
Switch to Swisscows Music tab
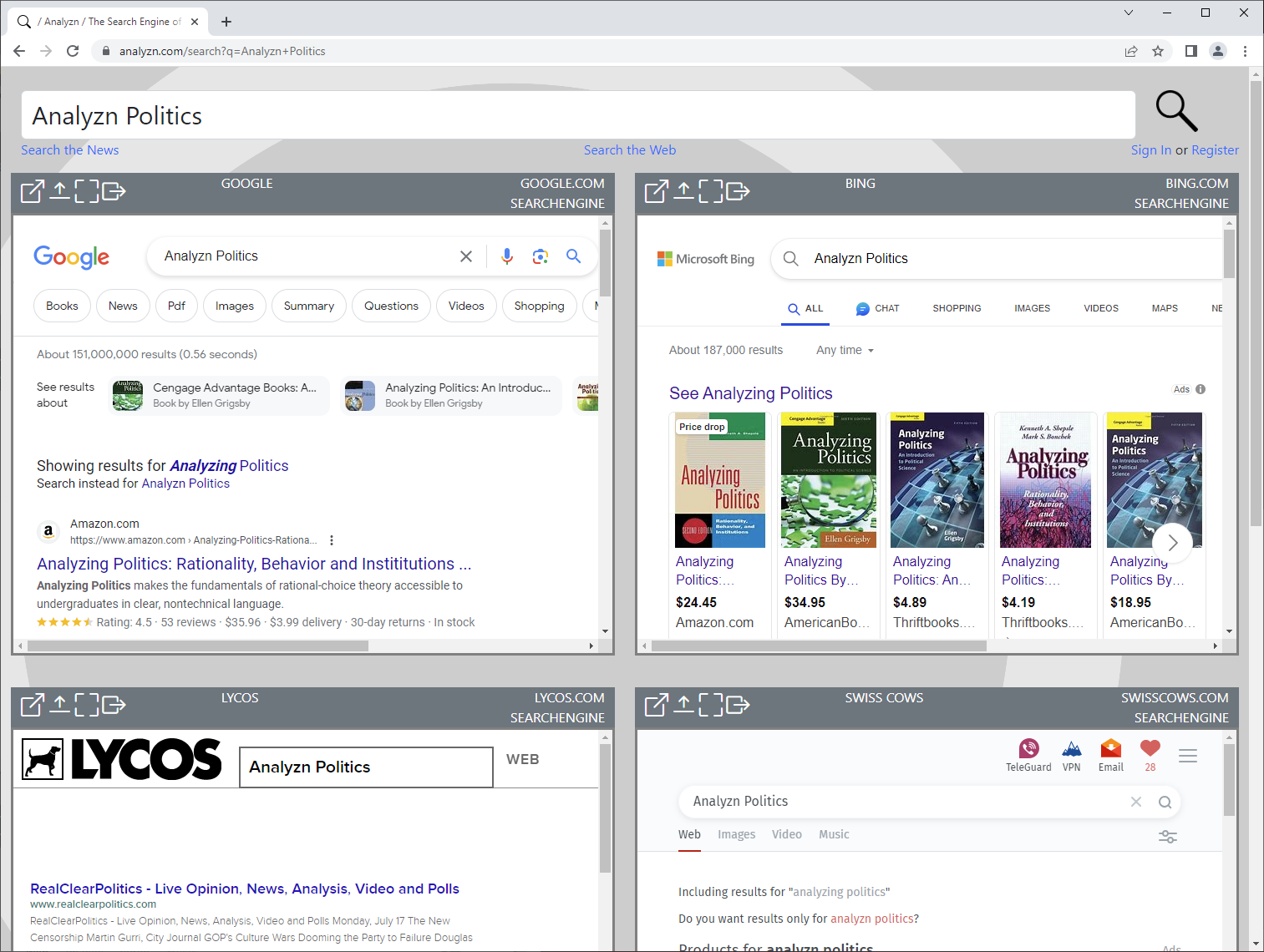coord(834,834)
